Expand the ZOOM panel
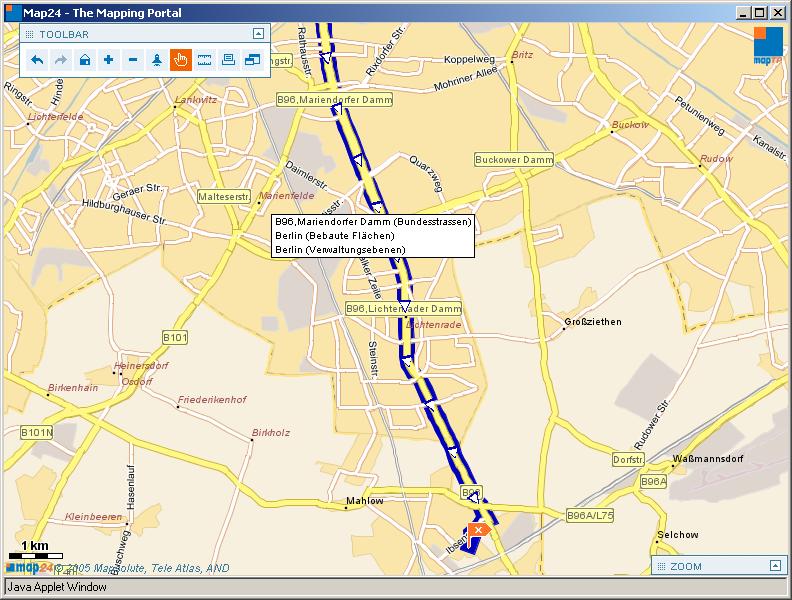792x600 pixels. point(775,566)
